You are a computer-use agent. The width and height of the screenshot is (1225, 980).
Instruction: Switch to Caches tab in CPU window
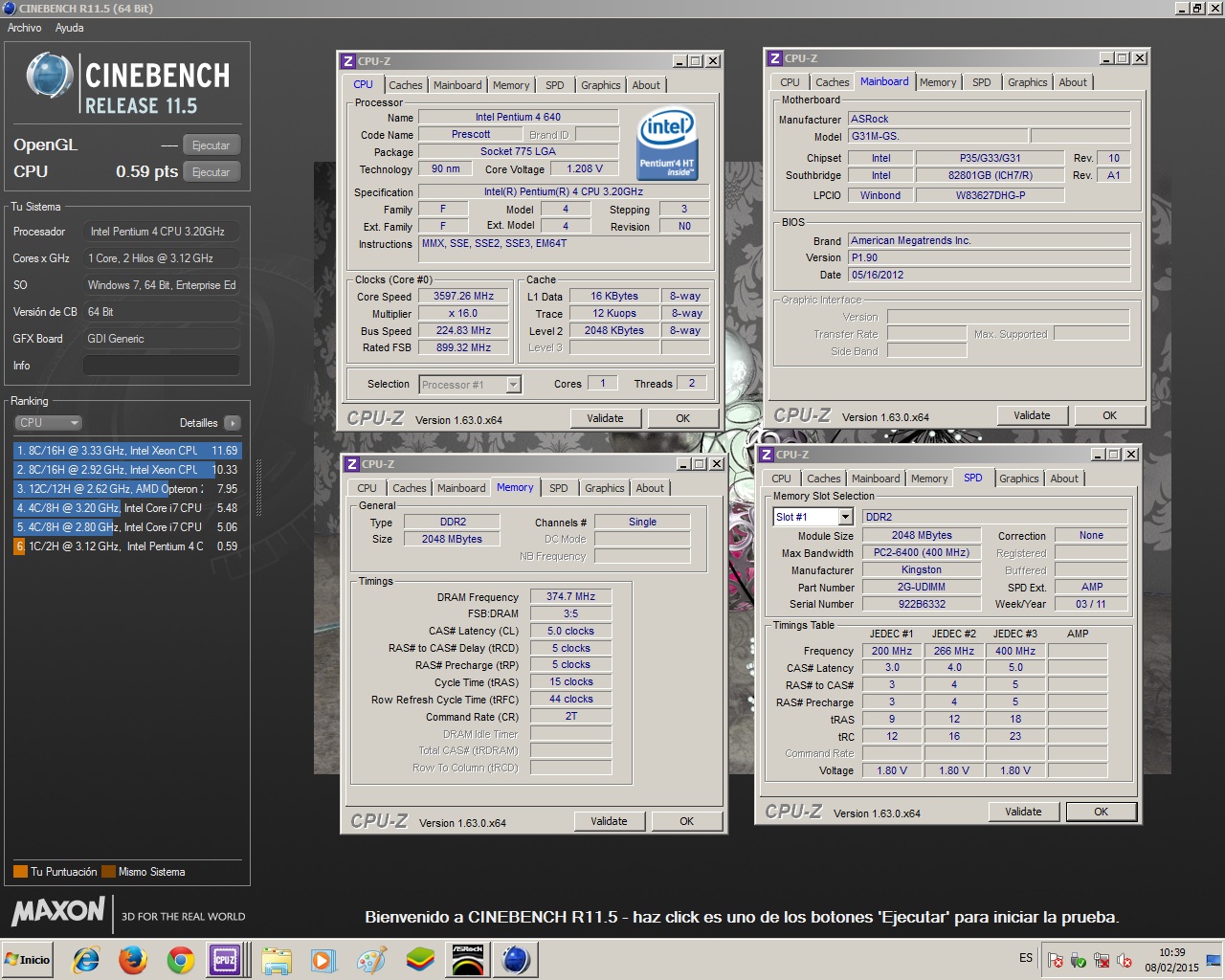[x=405, y=85]
